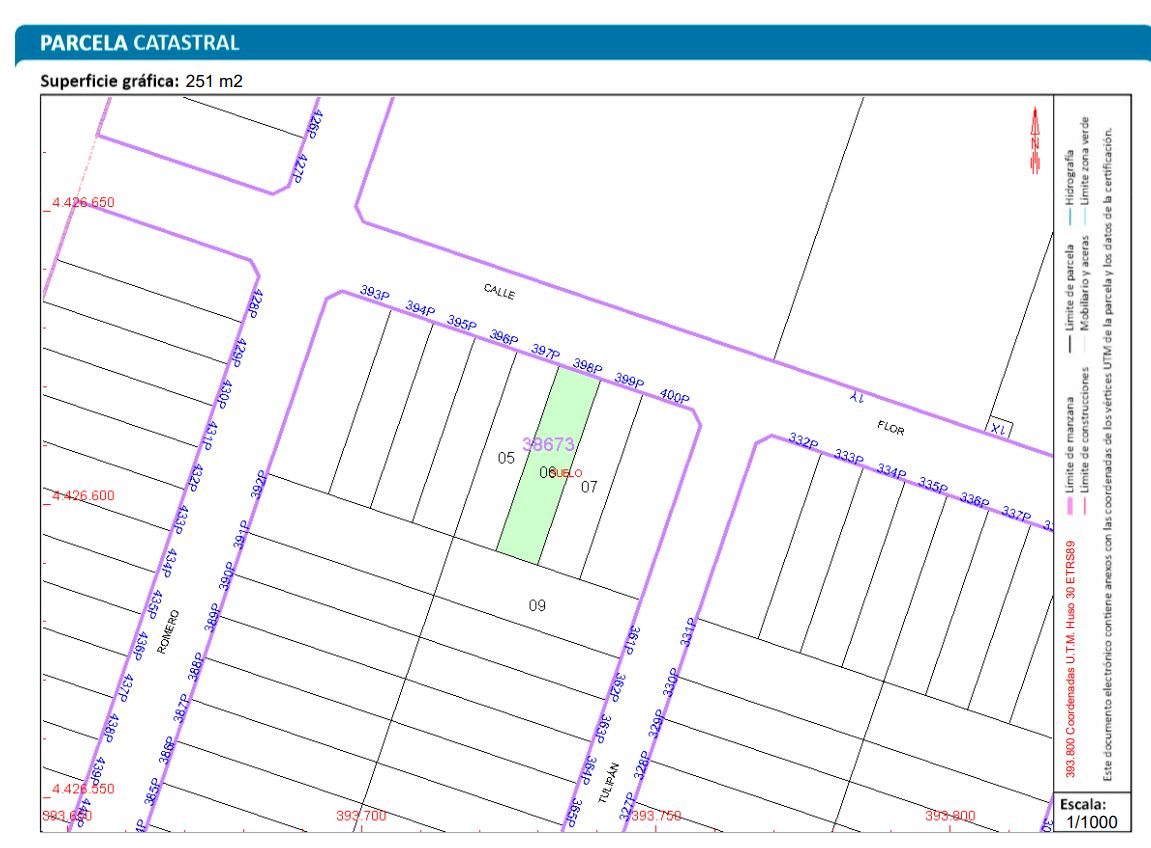Screen dimensions: 1151x848
Task: Click the 332P street number label
Action: pyautogui.click(x=804, y=442)
